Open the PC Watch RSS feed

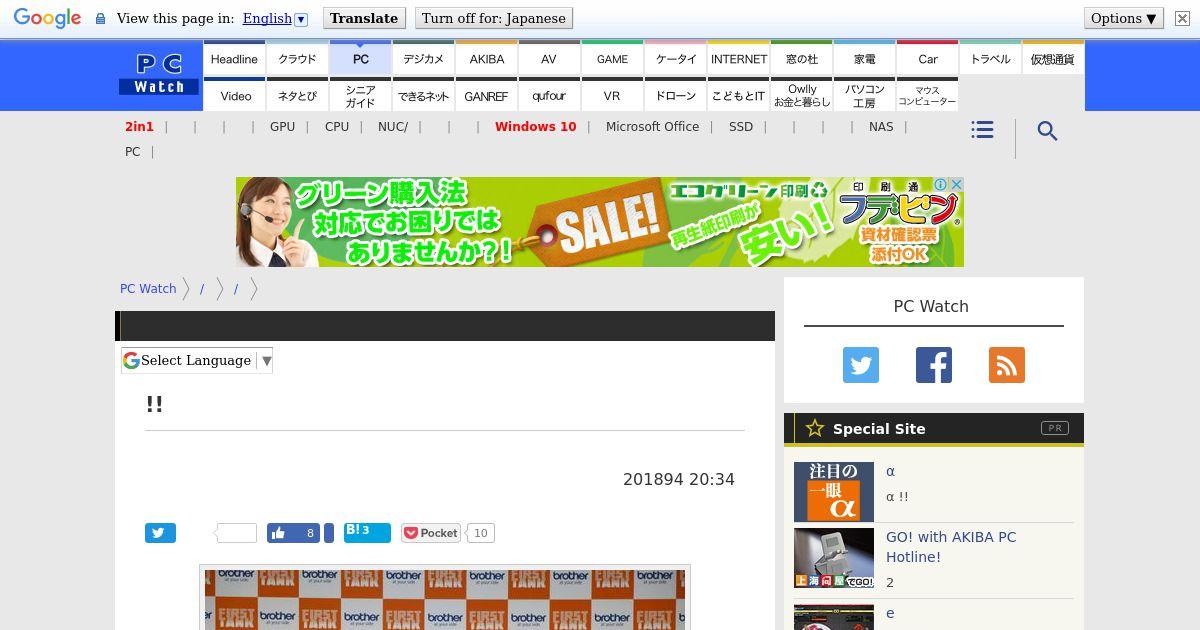pos(1007,365)
